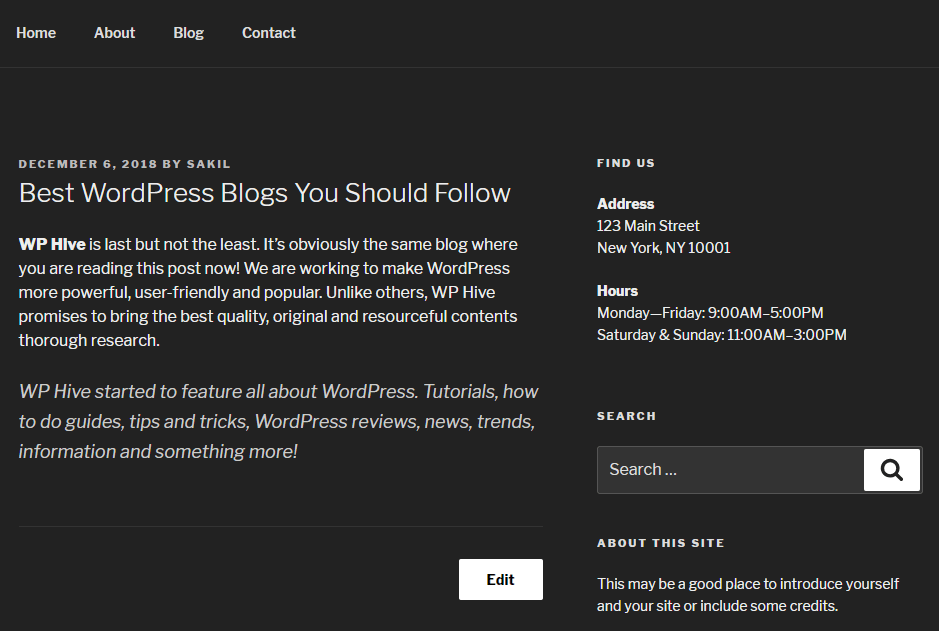Click the bold "WP Hive" text
The width and height of the screenshot is (939, 631).
point(52,244)
